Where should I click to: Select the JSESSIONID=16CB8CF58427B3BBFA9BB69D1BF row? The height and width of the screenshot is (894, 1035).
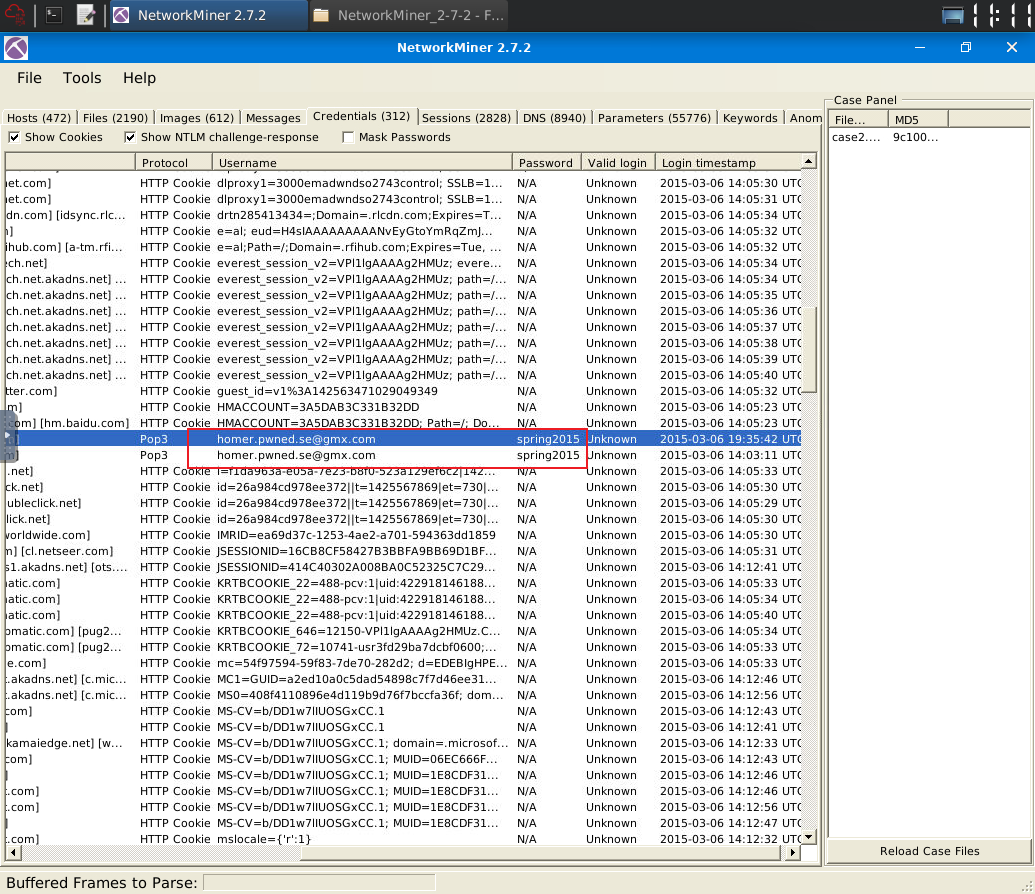click(403, 551)
